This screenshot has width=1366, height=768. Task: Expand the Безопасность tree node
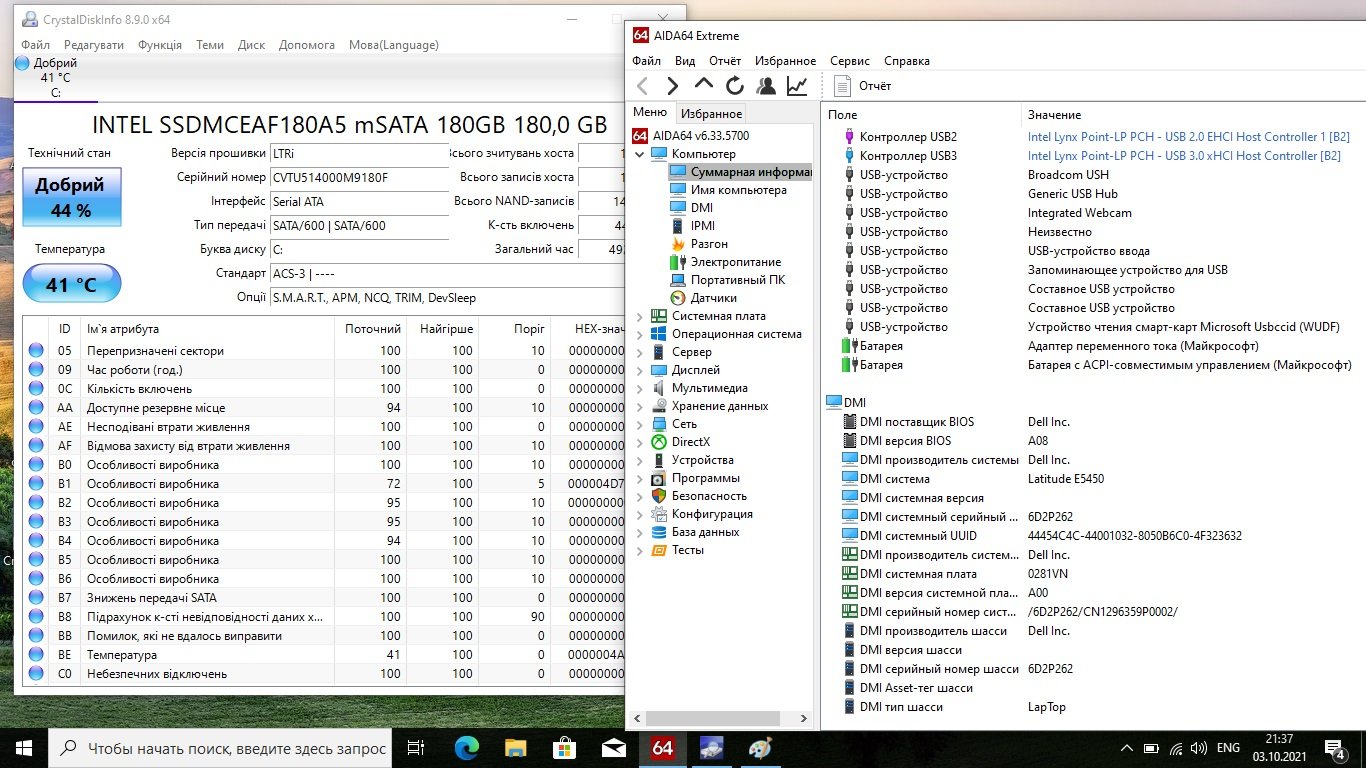pyautogui.click(x=640, y=497)
